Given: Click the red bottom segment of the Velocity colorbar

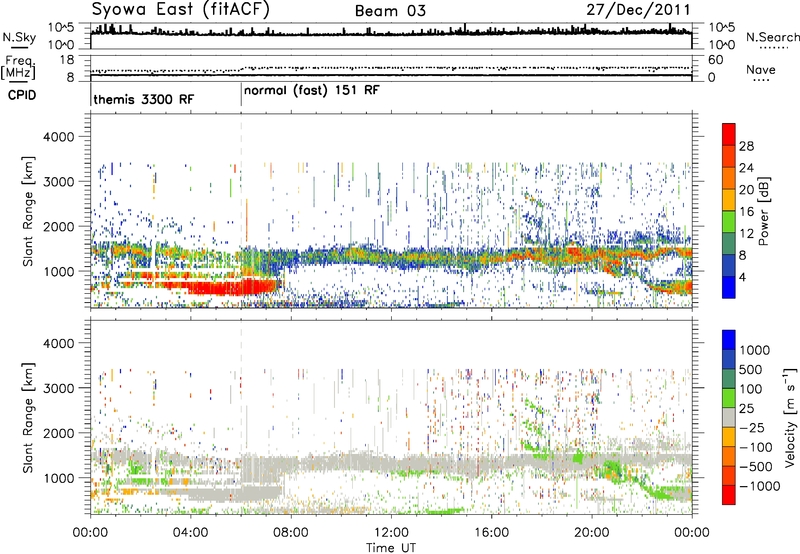Looking at the screenshot, I should point(729,495).
